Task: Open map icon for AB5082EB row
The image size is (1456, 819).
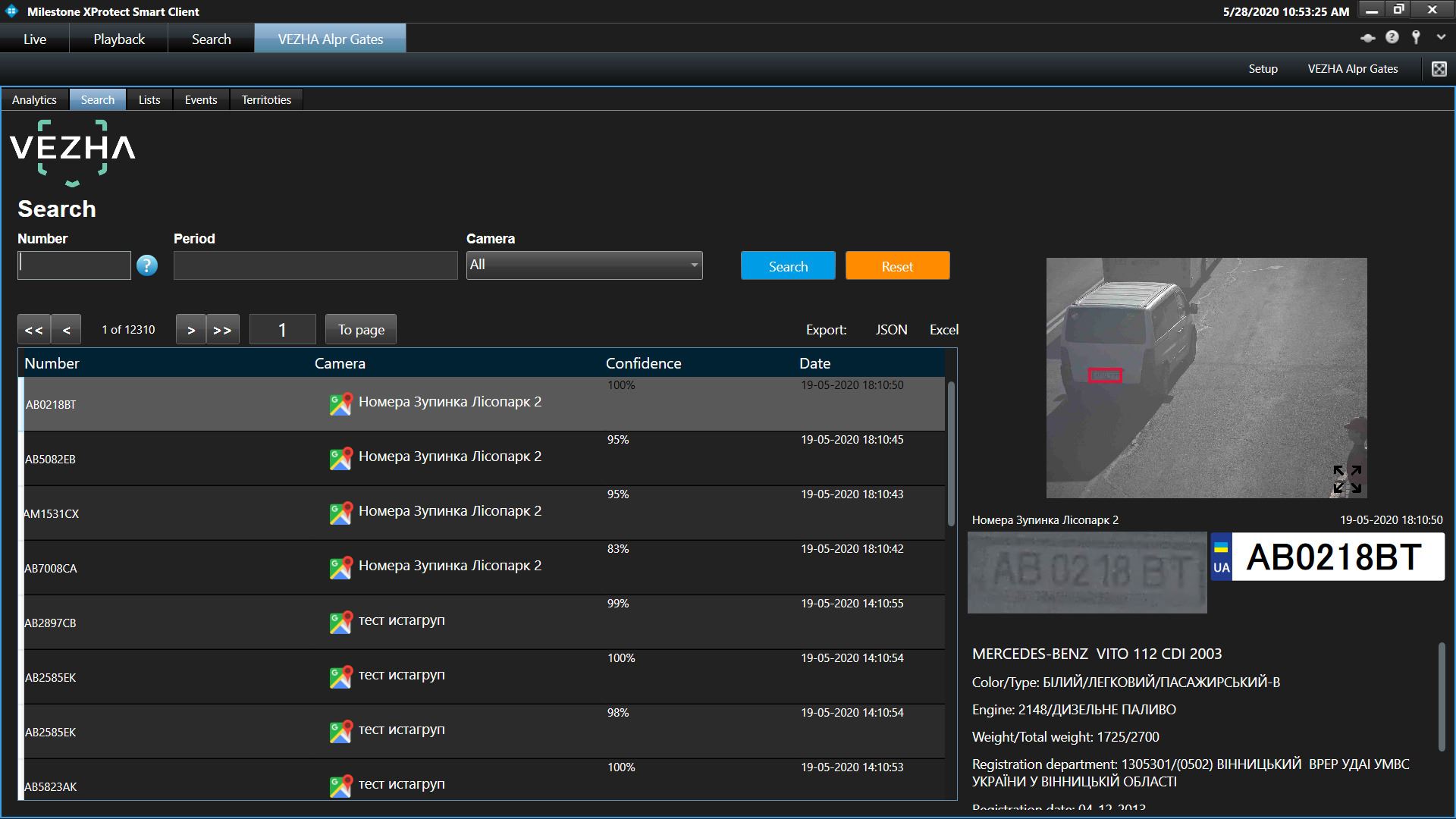Action: coord(340,458)
